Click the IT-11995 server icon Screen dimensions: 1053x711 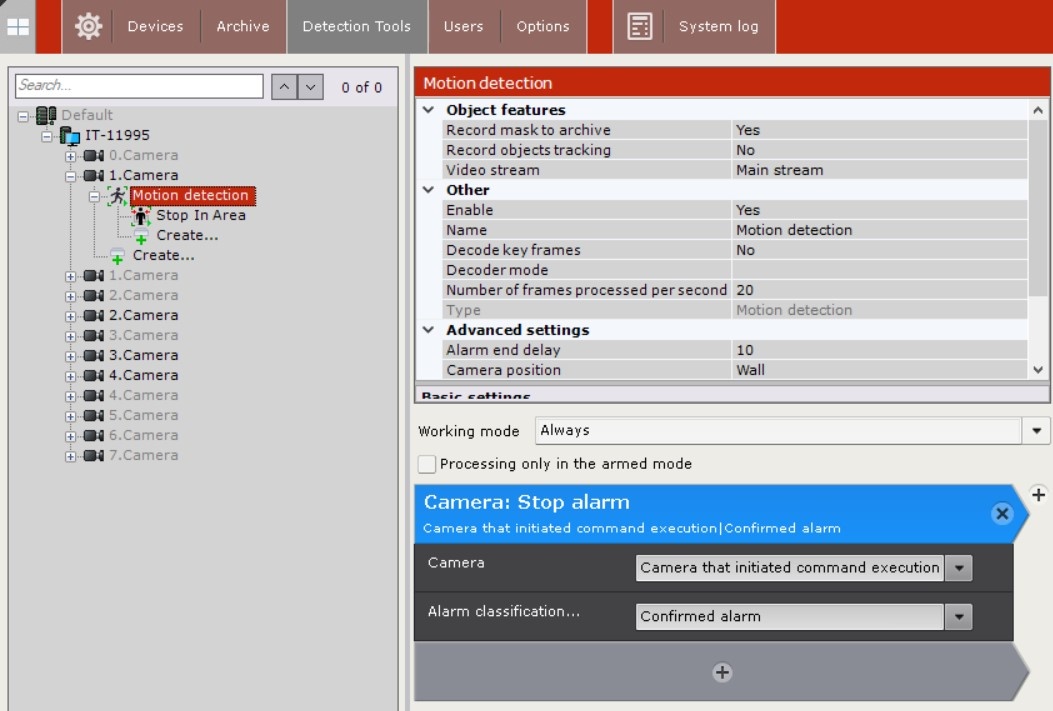pos(70,135)
